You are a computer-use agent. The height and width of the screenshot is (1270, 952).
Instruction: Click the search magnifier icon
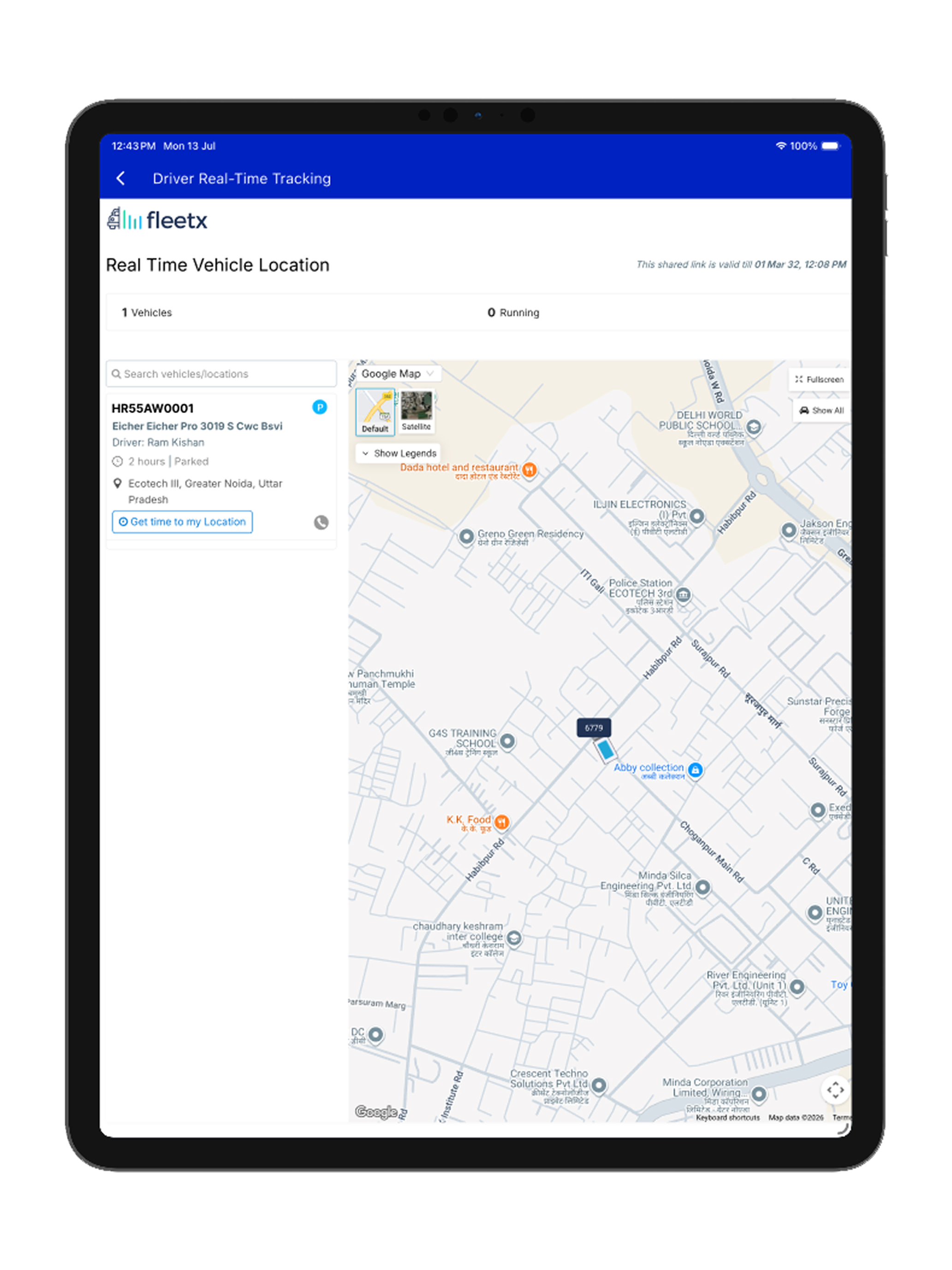click(116, 374)
